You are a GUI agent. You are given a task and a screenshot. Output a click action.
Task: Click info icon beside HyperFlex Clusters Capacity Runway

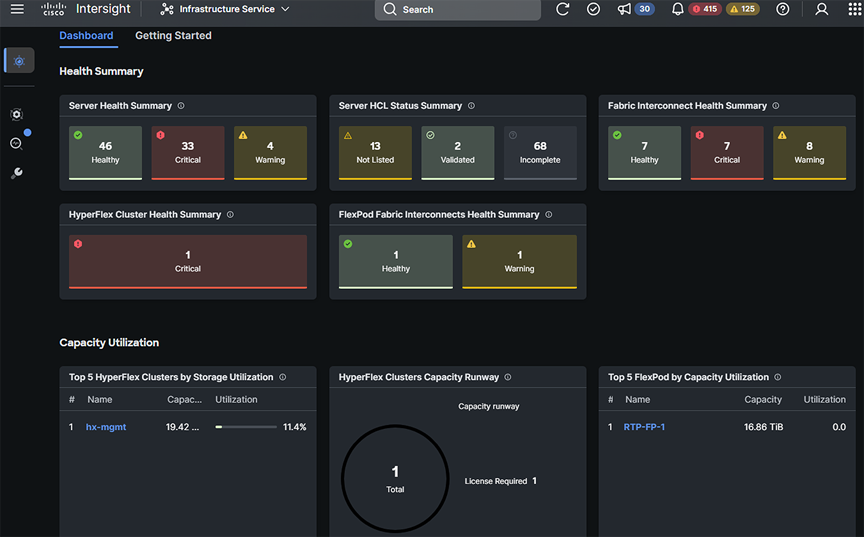508,377
